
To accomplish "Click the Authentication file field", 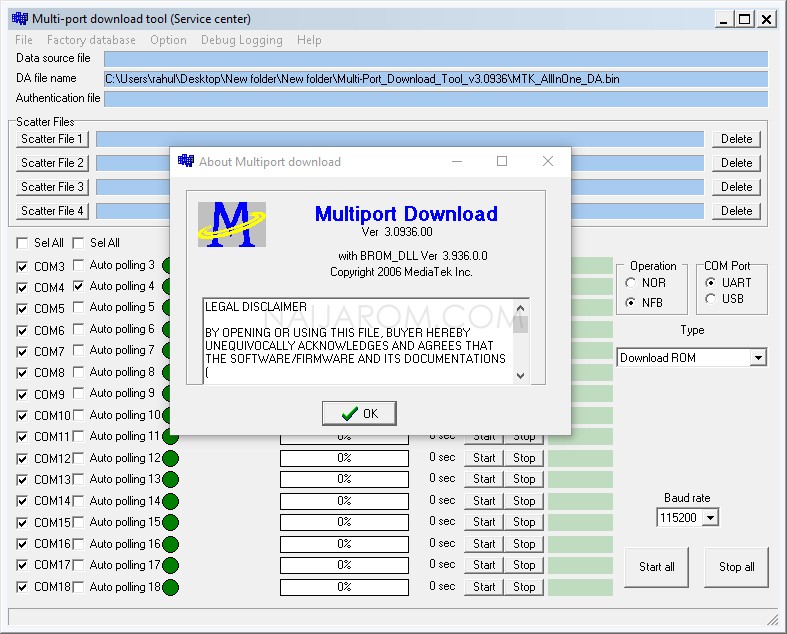I will pyautogui.click(x=436, y=99).
